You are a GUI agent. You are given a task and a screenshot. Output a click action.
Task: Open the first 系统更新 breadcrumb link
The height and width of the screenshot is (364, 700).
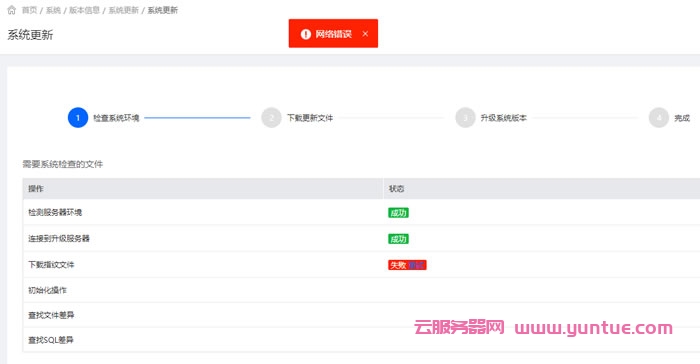pyautogui.click(x=123, y=10)
